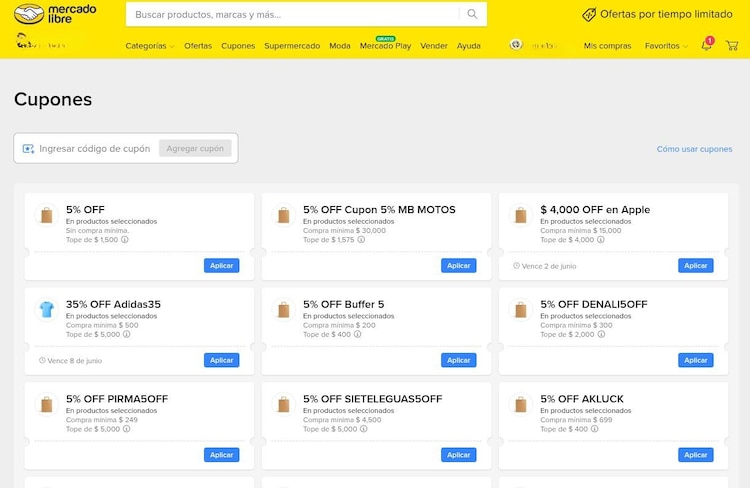Open the Moda menu item
The image size is (750, 488).
pos(340,46)
